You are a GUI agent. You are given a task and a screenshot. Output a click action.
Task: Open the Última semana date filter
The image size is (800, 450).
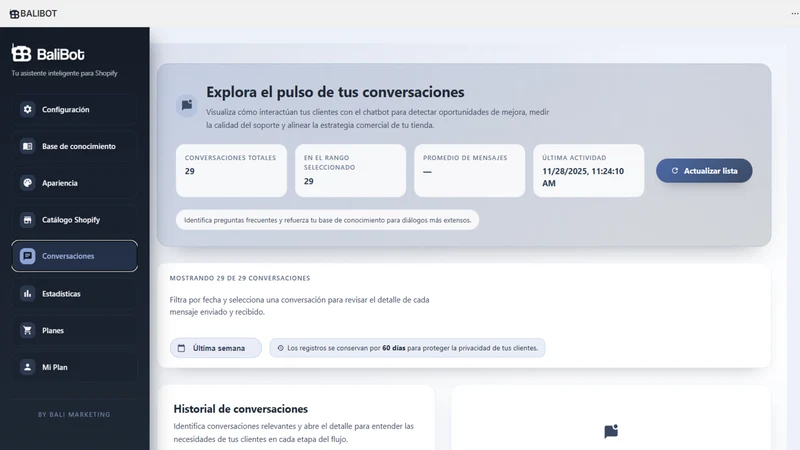216,348
